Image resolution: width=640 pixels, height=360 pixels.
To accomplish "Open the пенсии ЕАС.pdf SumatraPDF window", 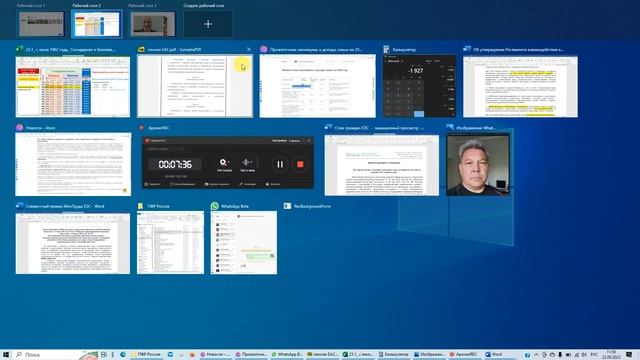I will click(195, 86).
